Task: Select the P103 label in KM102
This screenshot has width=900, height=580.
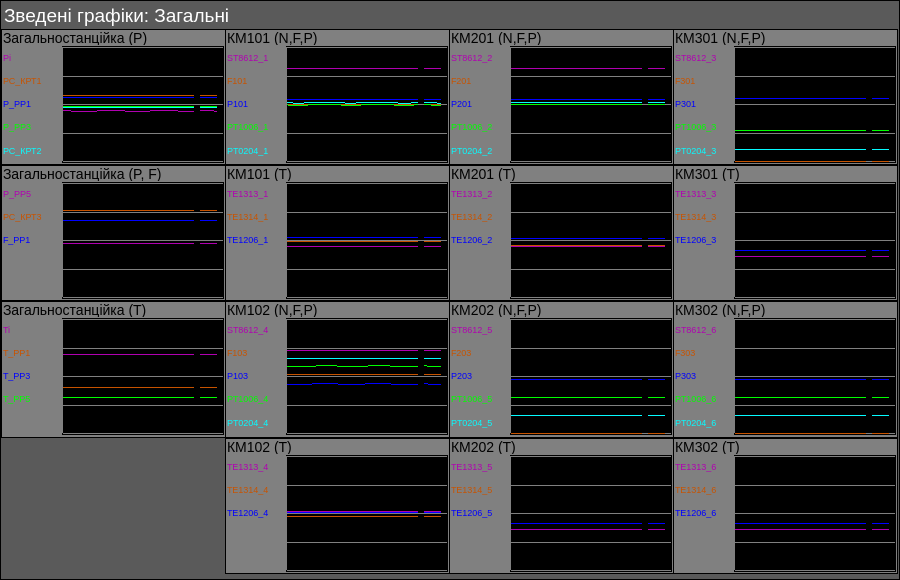Action: click(237, 376)
